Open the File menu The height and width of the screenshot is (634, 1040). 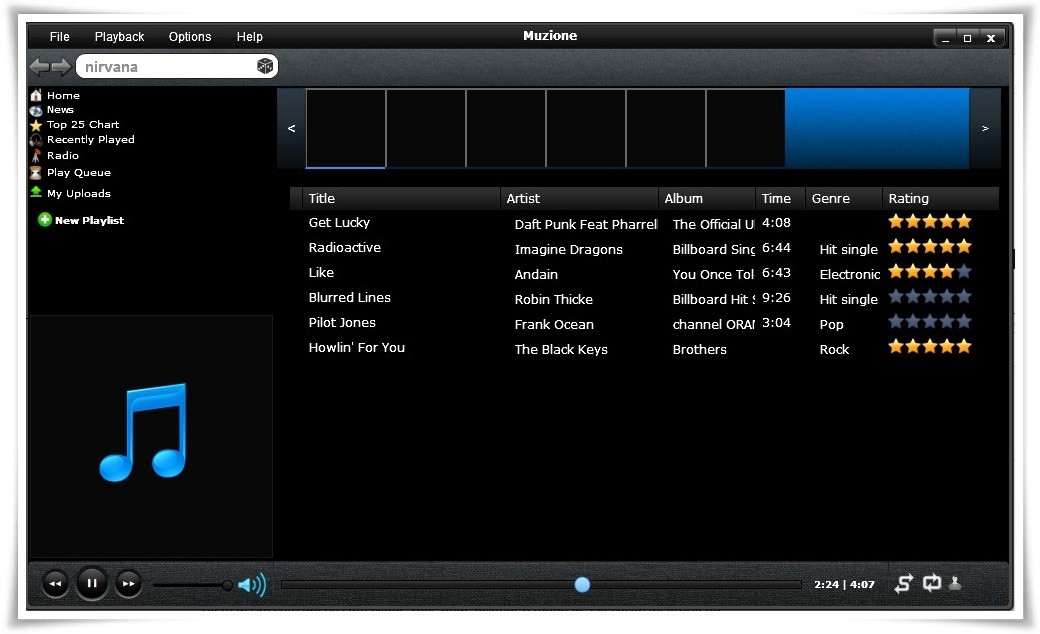[59, 36]
